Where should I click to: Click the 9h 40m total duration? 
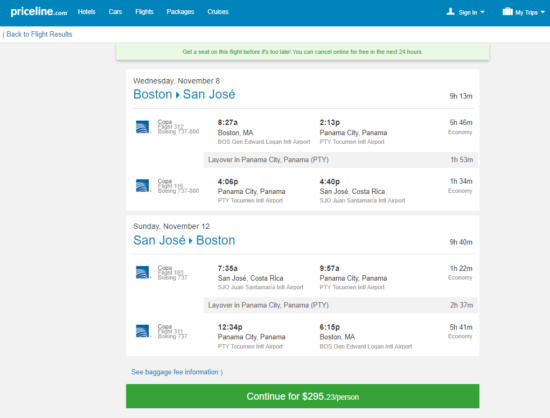click(461, 242)
